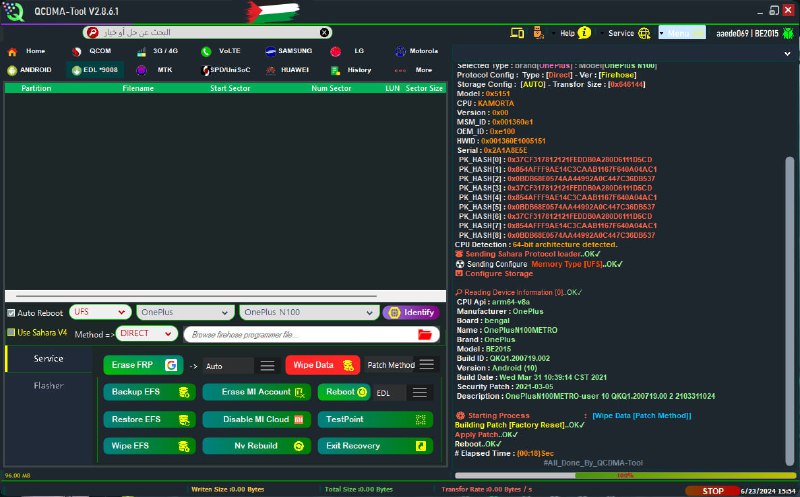Open the Reboot EDL mode options menu

click(420, 392)
